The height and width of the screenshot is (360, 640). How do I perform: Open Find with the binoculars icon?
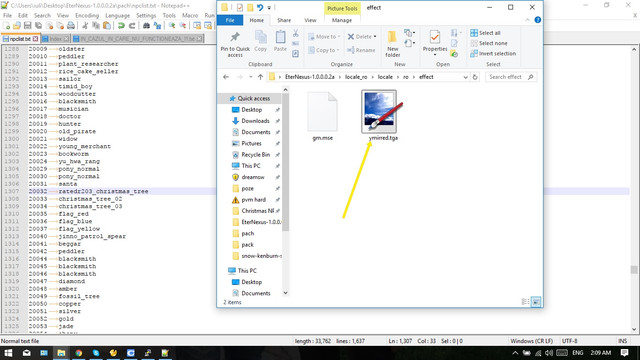146,26
